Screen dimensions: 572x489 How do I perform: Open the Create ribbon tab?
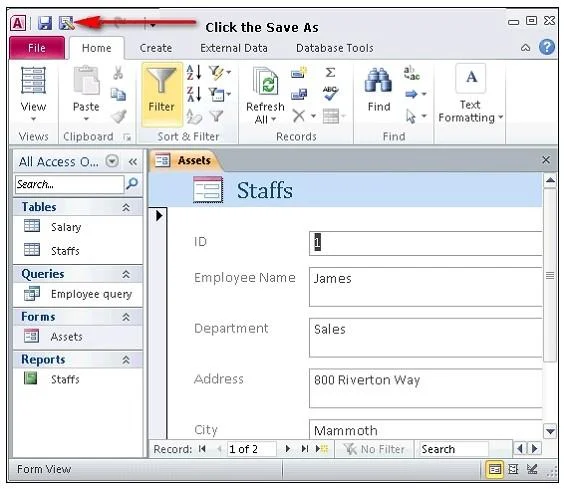pyautogui.click(x=156, y=48)
